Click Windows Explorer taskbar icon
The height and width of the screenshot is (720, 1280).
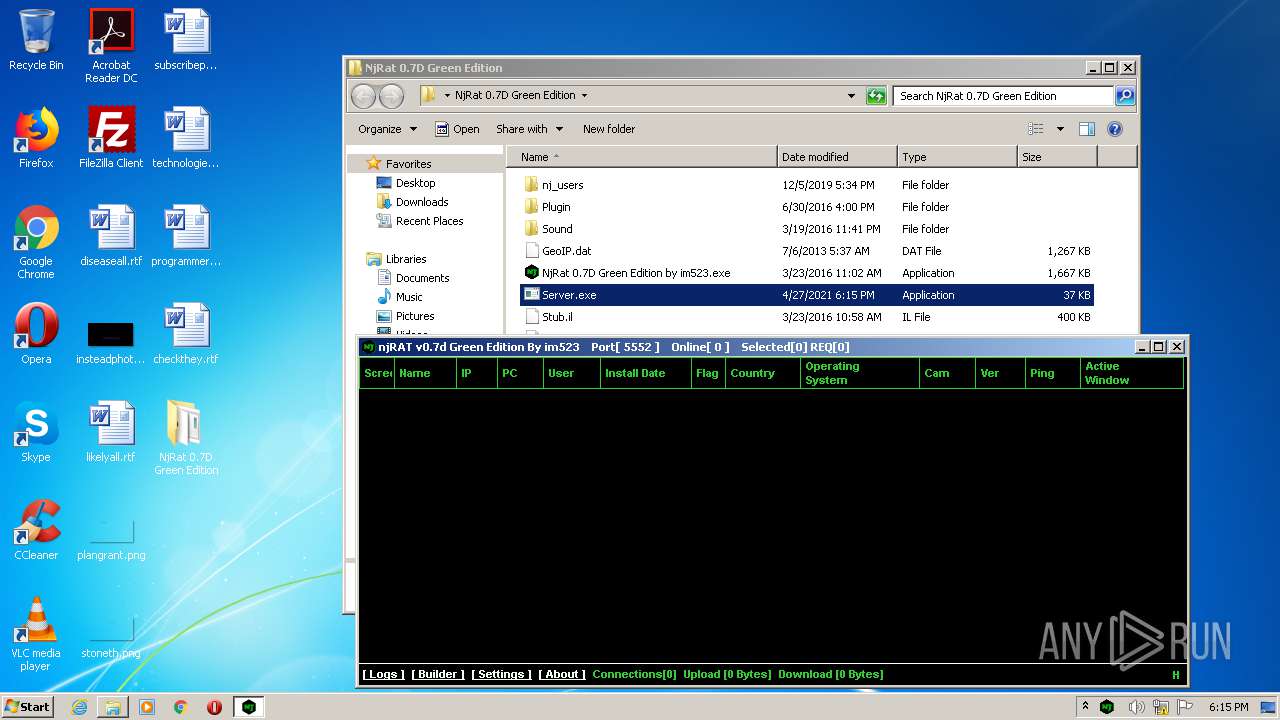click(113, 707)
